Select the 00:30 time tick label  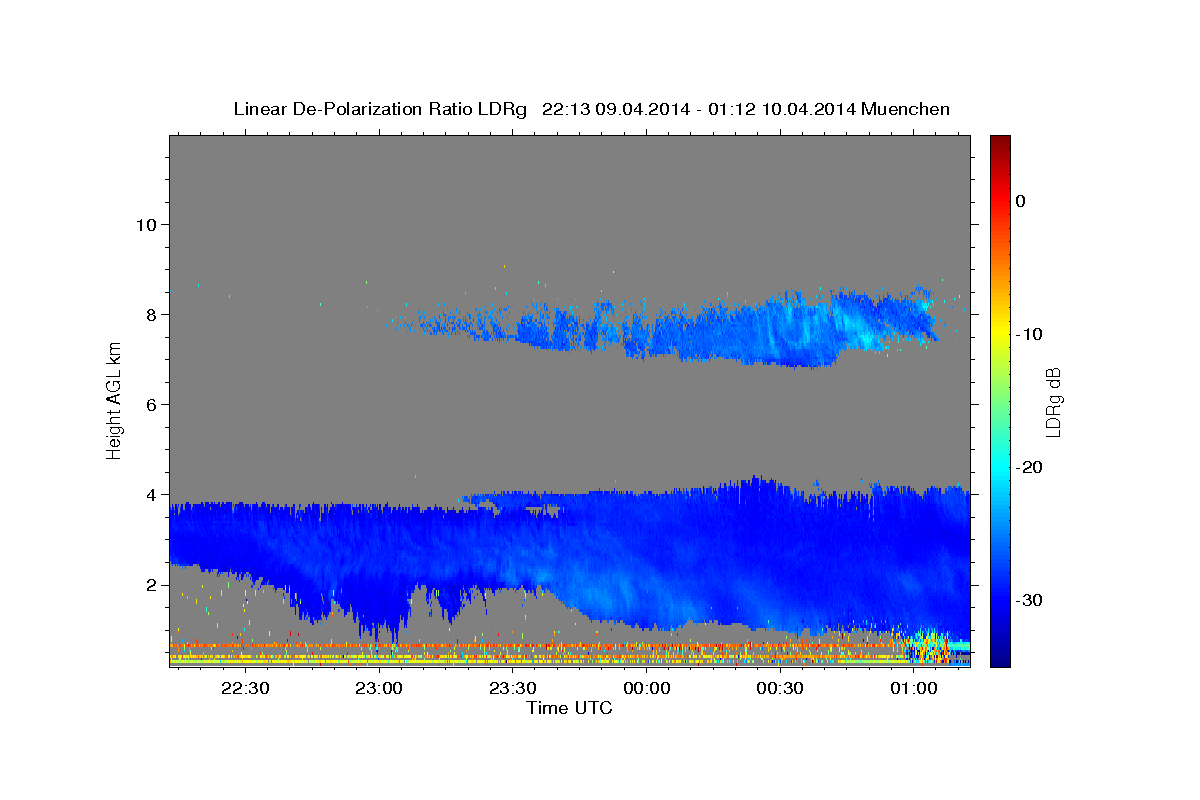click(780, 688)
